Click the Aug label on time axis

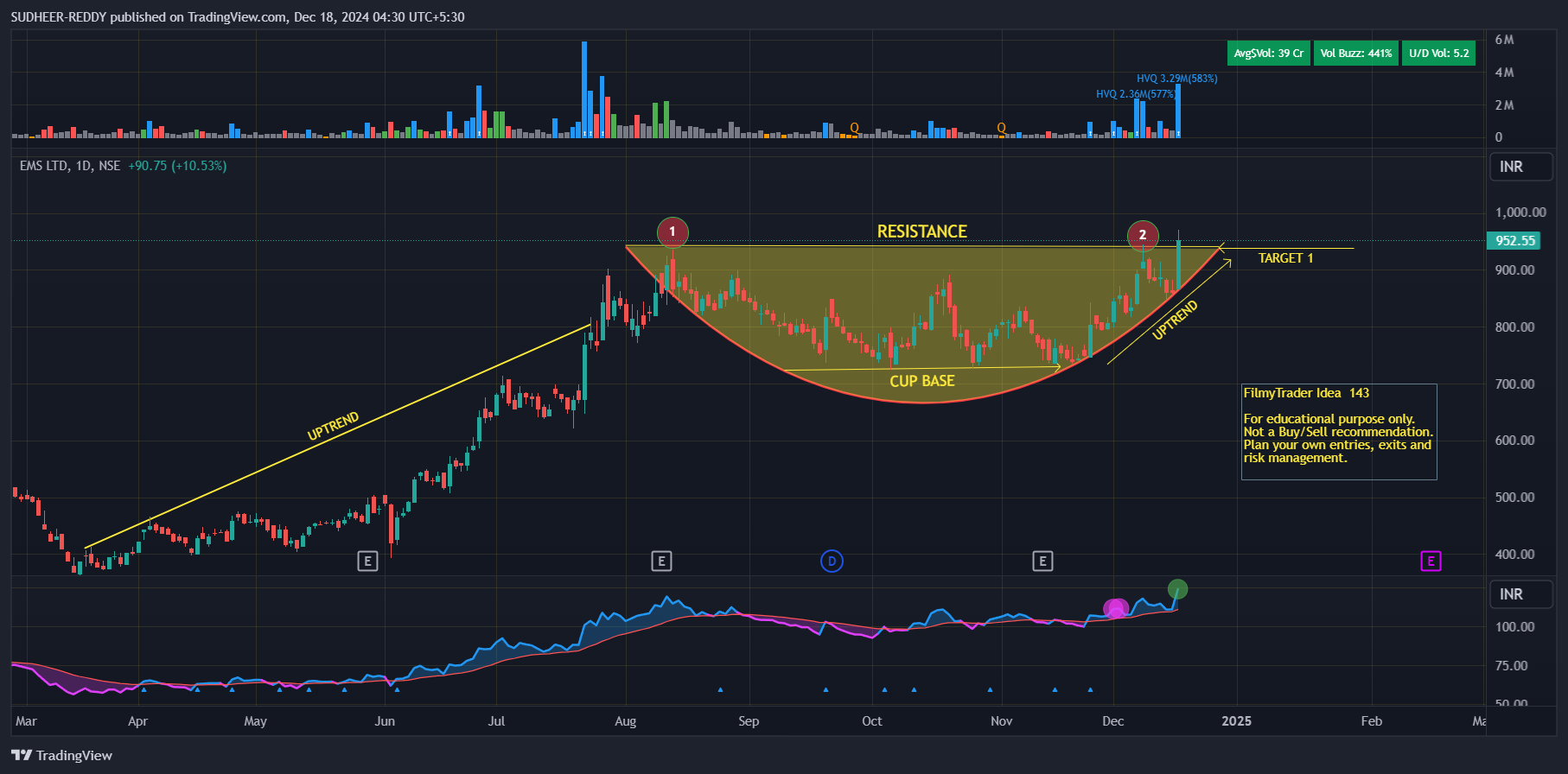tap(625, 721)
